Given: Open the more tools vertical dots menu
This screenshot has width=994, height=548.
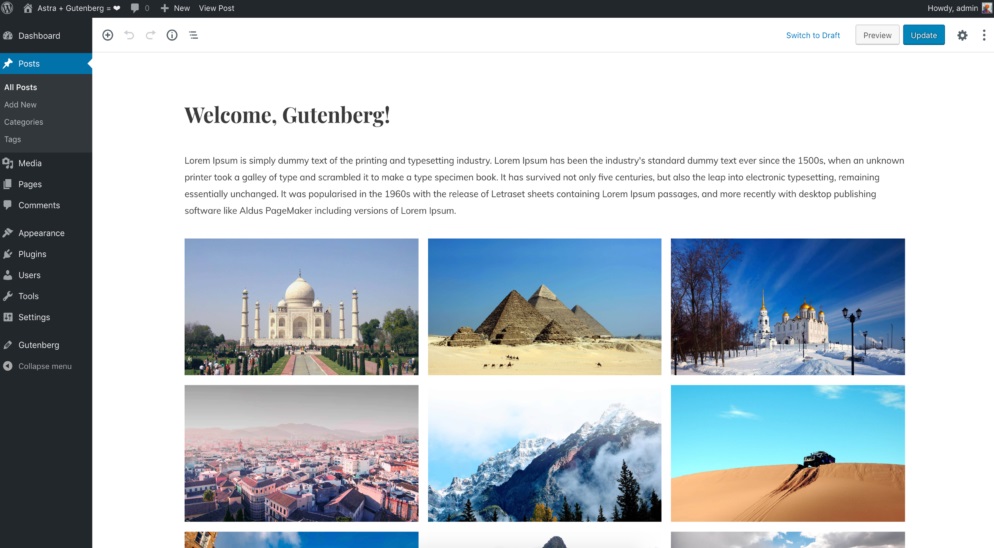Looking at the screenshot, I should tap(984, 36).
